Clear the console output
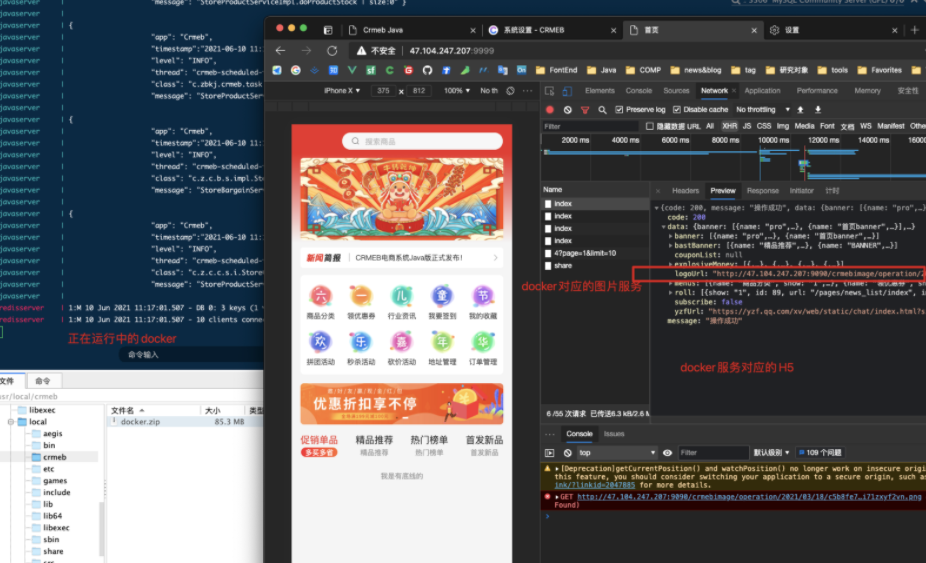The image size is (926, 563). [568, 453]
